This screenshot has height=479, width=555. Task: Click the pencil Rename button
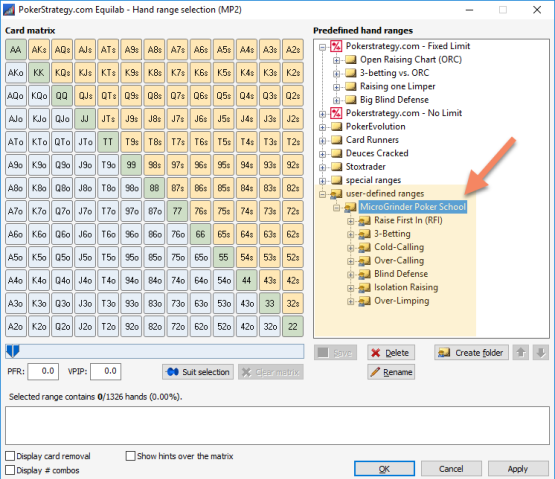[x=391, y=372]
